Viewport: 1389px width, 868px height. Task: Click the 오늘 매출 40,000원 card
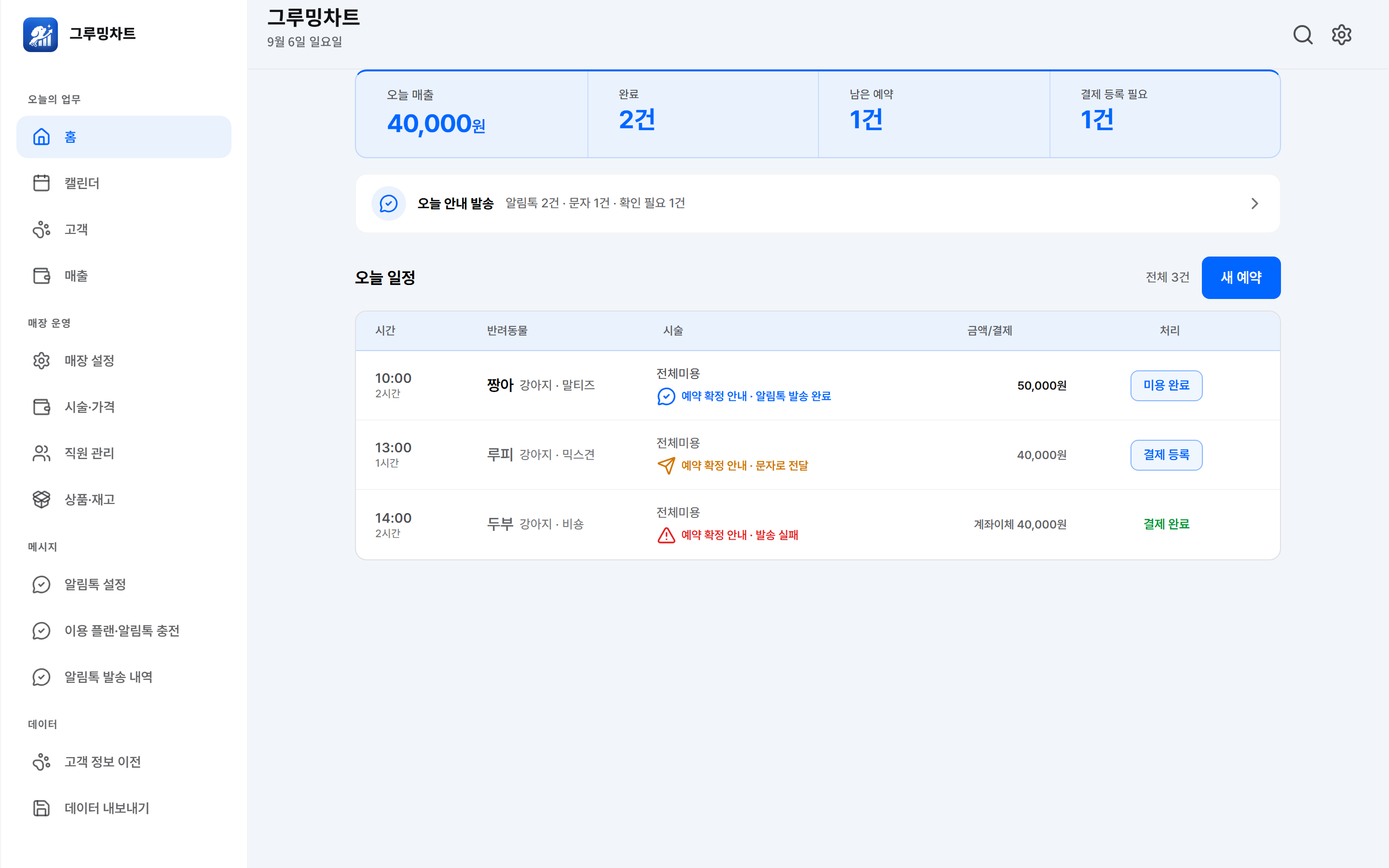[472, 114]
